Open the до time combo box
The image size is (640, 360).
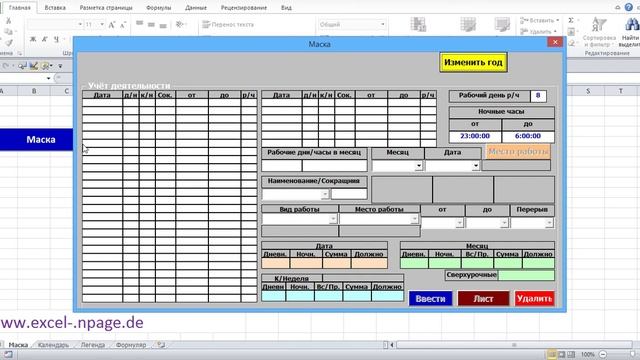click(x=504, y=223)
